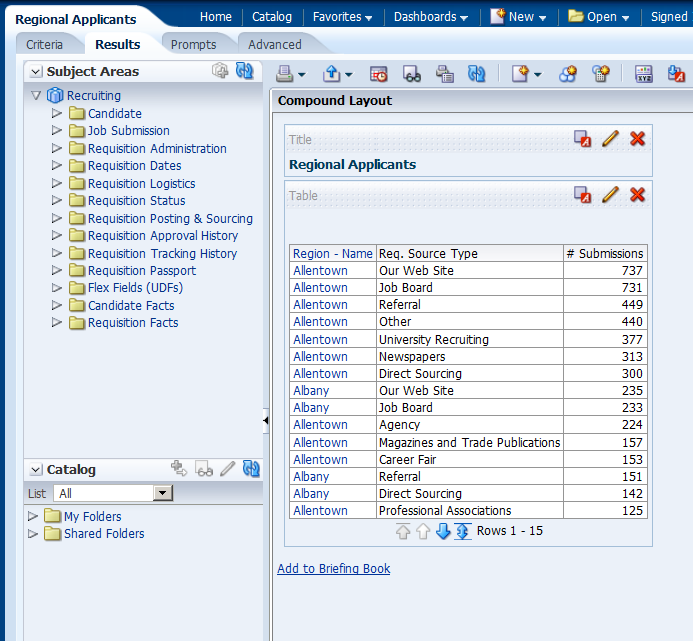Expand the Requisition Status folder
The height and width of the screenshot is (641, 693).
(x=57, y=200)
